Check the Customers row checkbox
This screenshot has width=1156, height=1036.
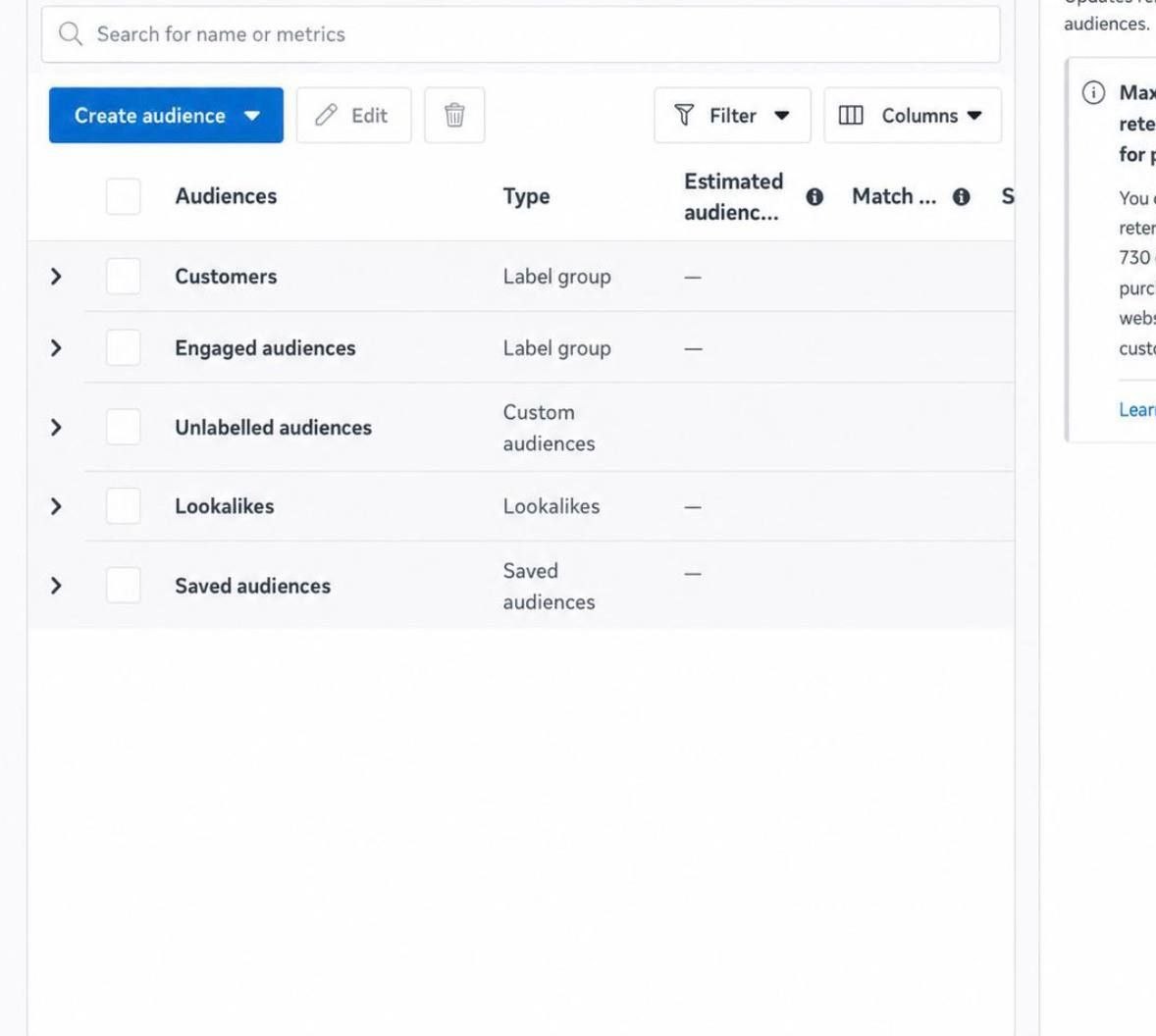point(123,277)
